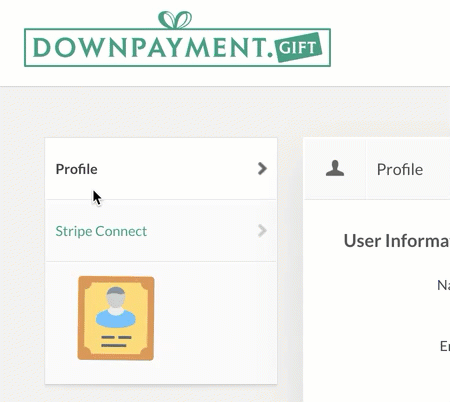Screen dimensions: 450x402
Task: Expand the chevron arrow beside Stripe Connect
Action: pyautogui.click(x=262, y=231)
